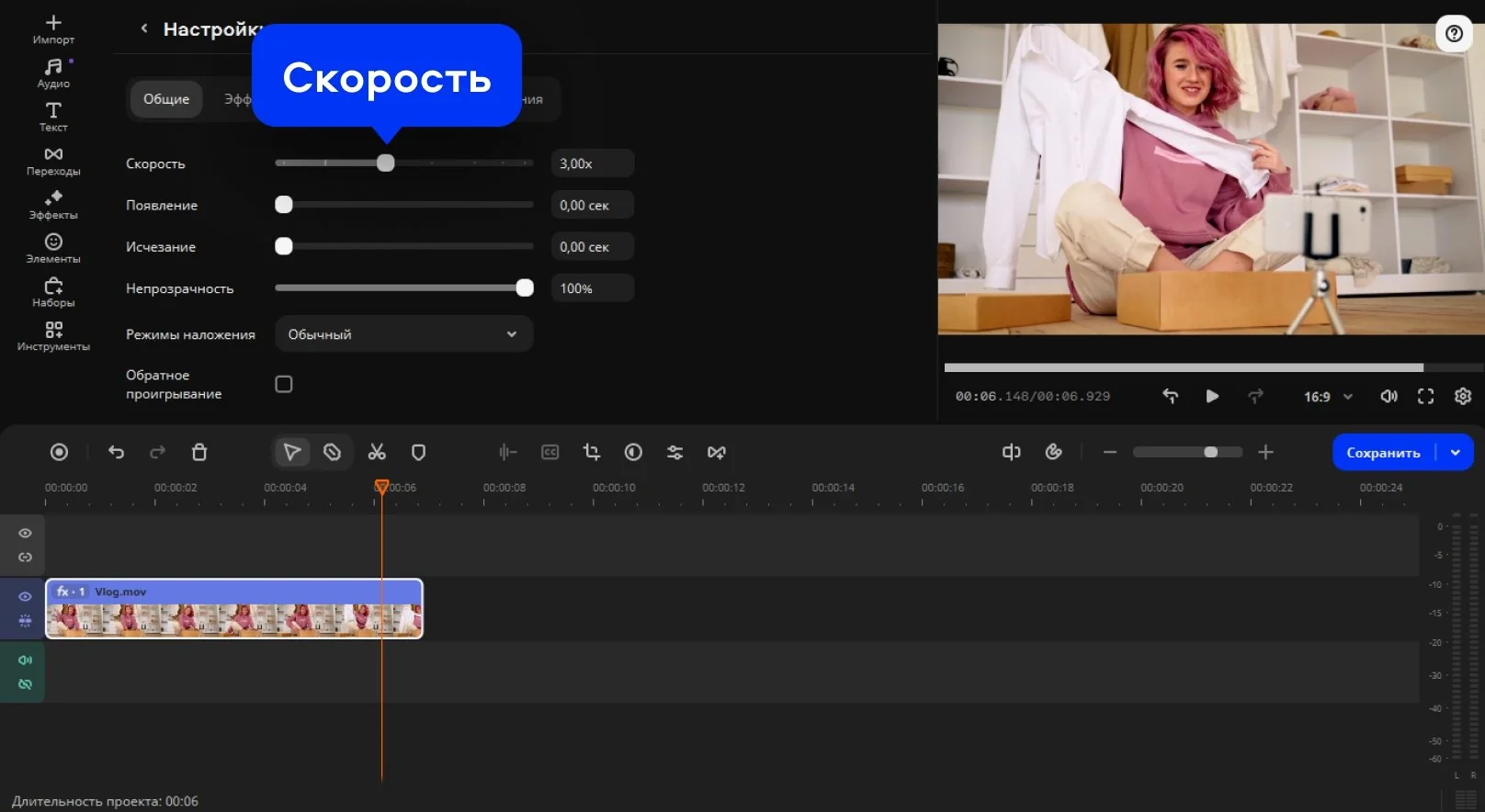Open the Text tool in sidebar

point(53,117)
